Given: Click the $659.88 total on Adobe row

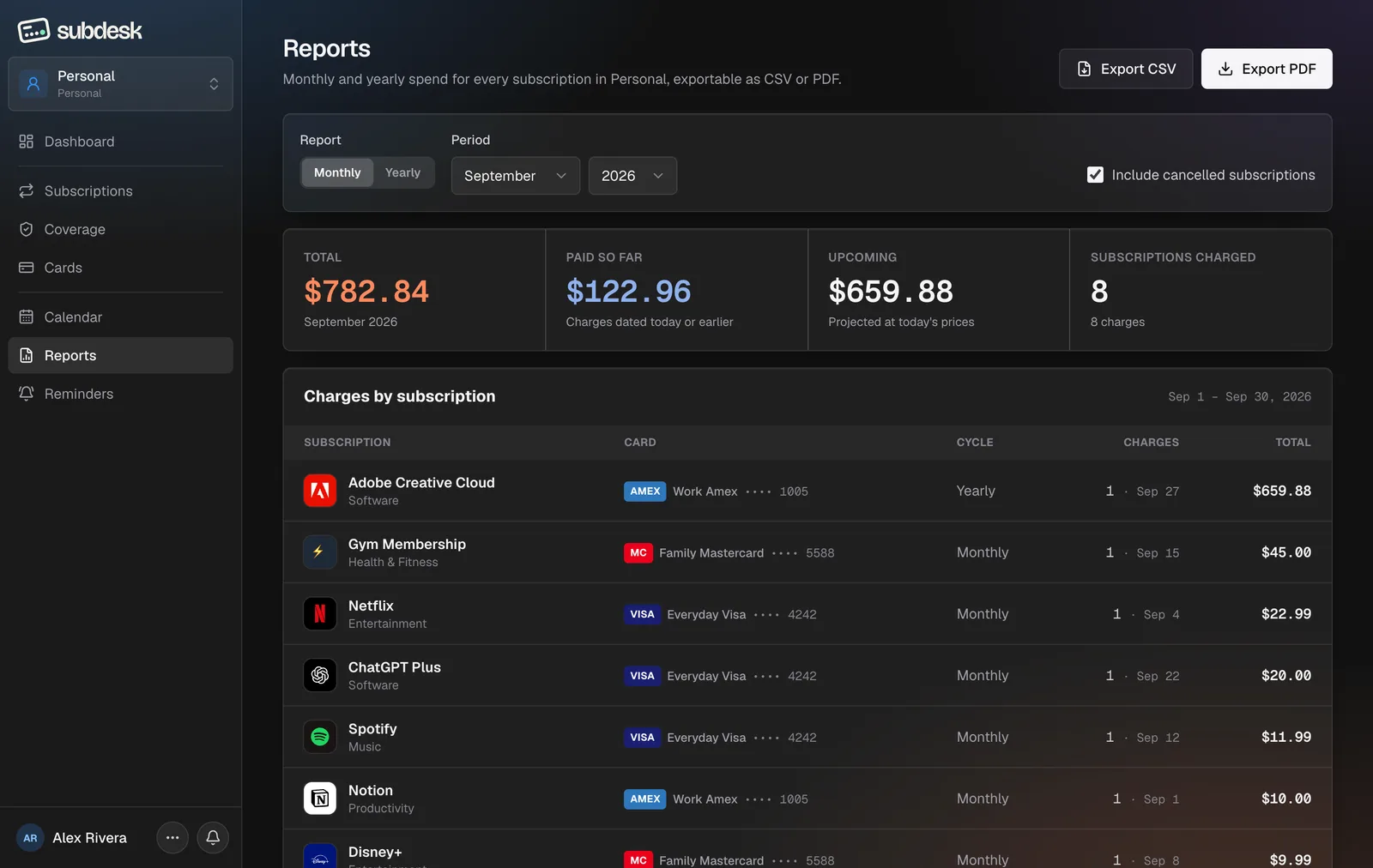Looking at the screenshot, I should (x=1282, y=491).
